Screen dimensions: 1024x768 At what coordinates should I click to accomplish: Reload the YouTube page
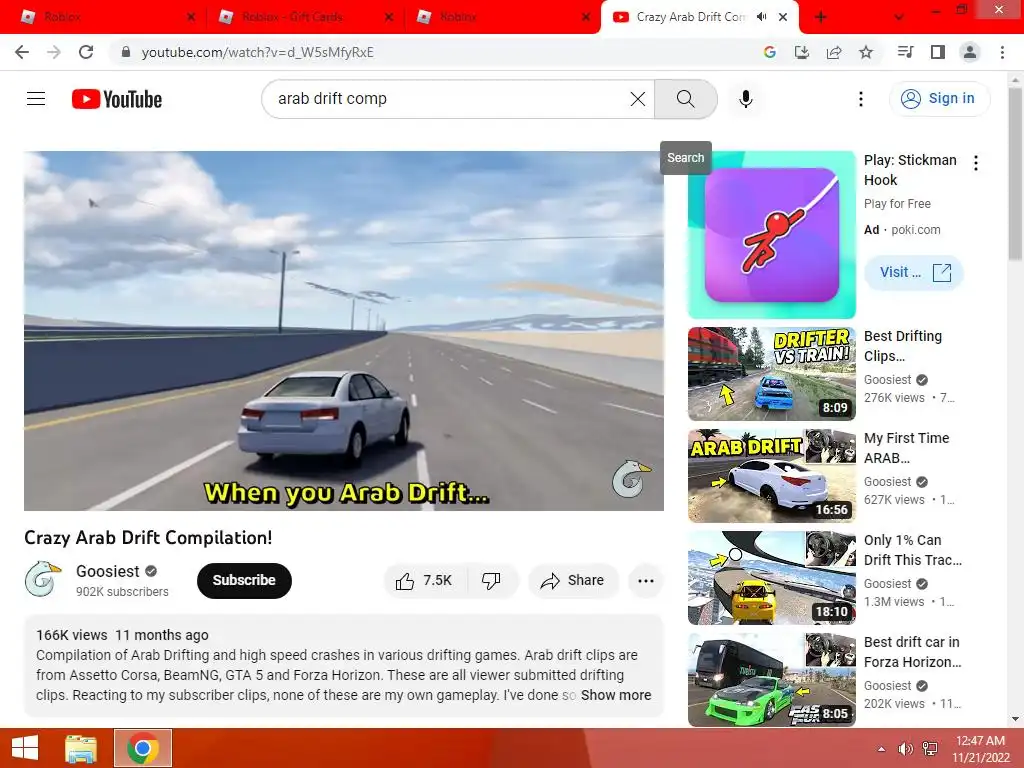tap(86, 52)
